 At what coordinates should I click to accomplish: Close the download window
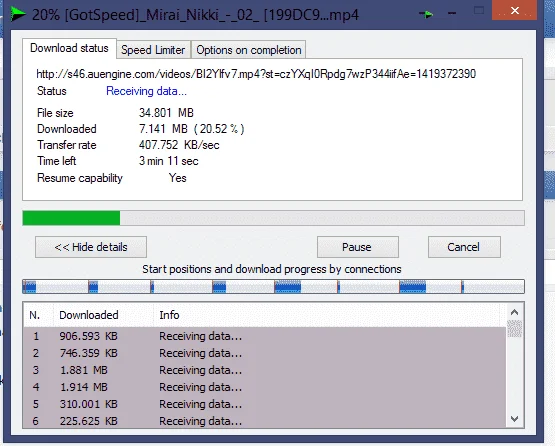click(514, 10)
